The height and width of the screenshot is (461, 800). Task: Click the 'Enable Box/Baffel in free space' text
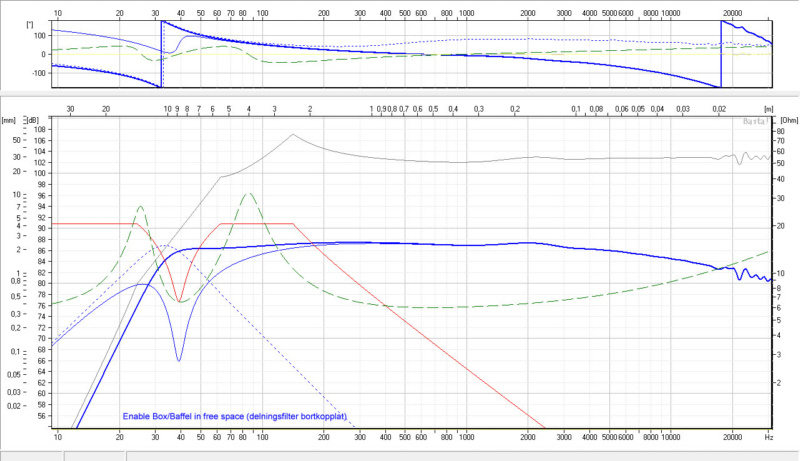[x=234, y=417]
